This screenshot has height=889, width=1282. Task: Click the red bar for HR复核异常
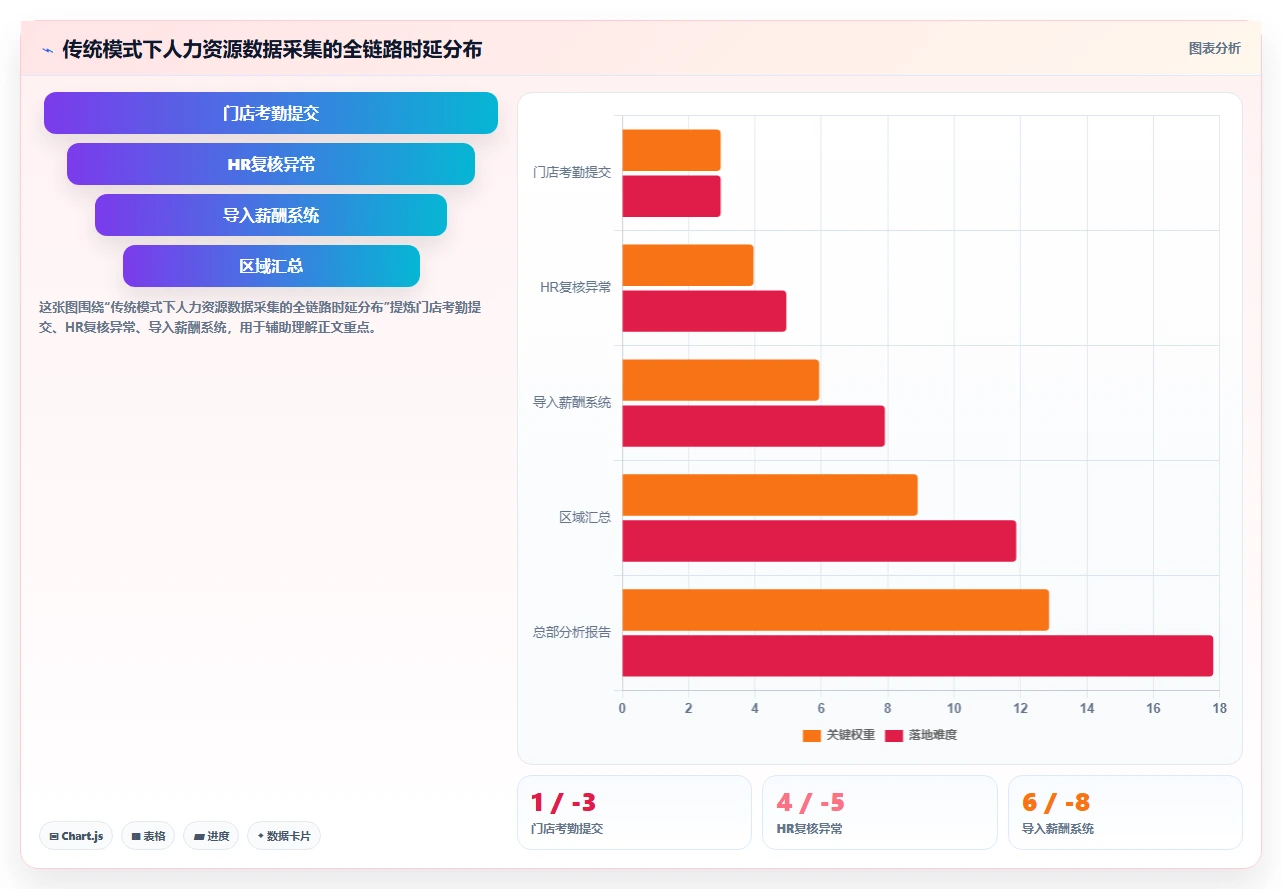click(704, 311)
